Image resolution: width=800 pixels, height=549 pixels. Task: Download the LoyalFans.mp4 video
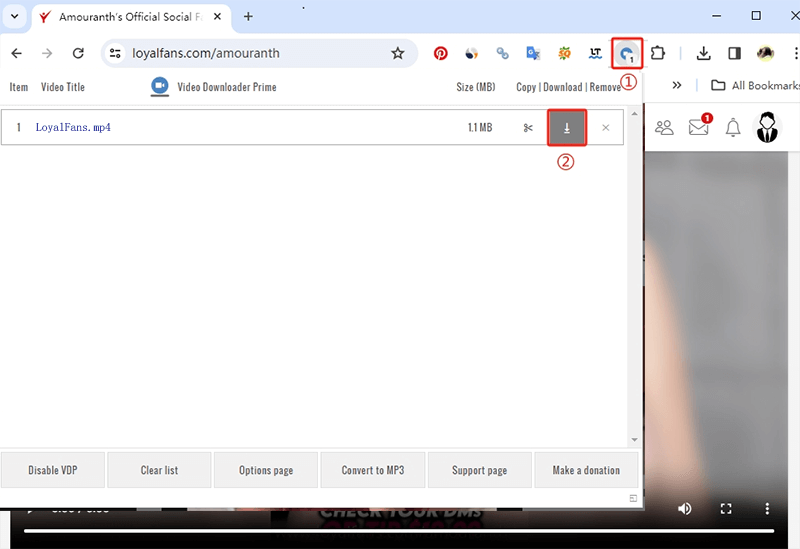567,128
